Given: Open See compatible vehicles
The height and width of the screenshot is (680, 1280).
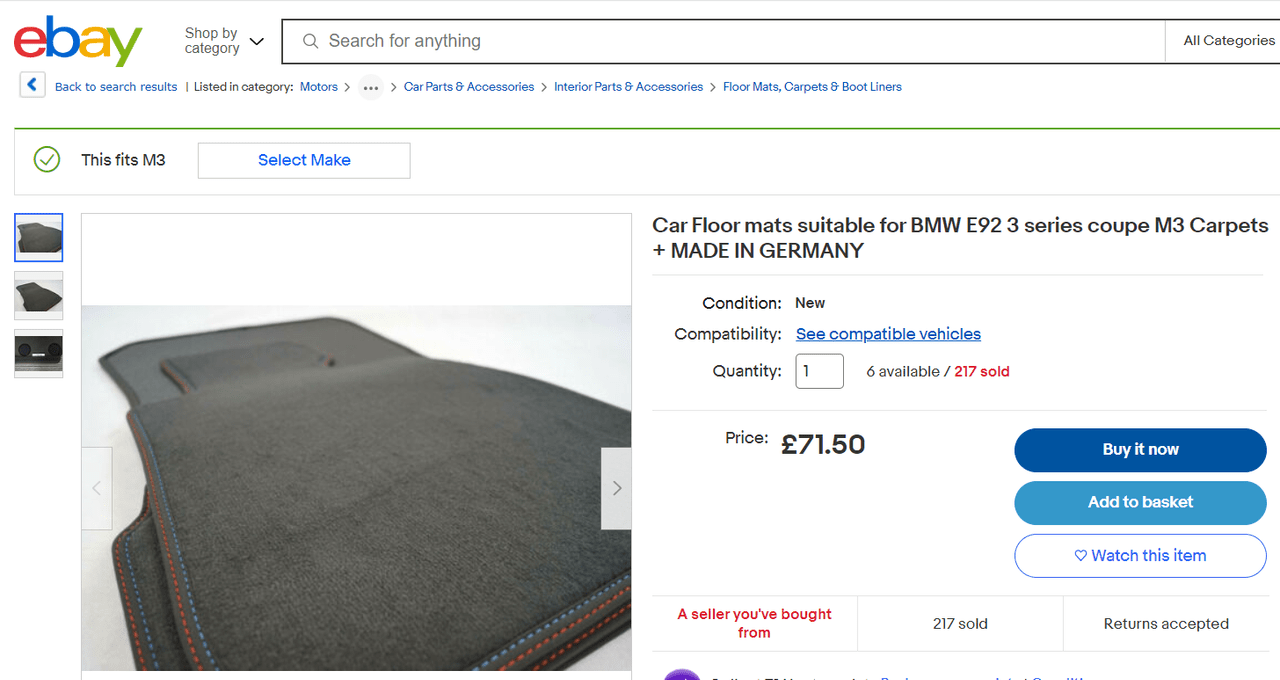Looking at the screenshot, I should [x=888, y=334].
